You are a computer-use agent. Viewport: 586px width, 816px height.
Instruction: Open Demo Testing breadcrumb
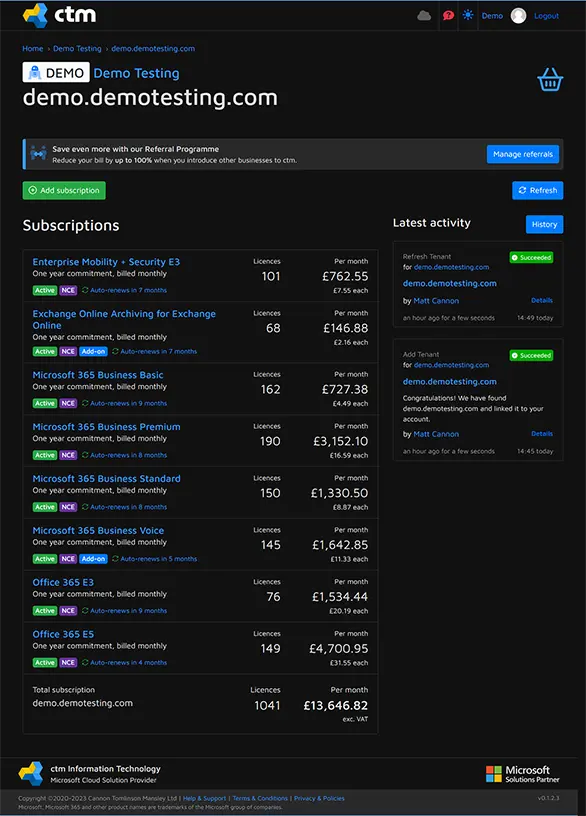point(77,48)
